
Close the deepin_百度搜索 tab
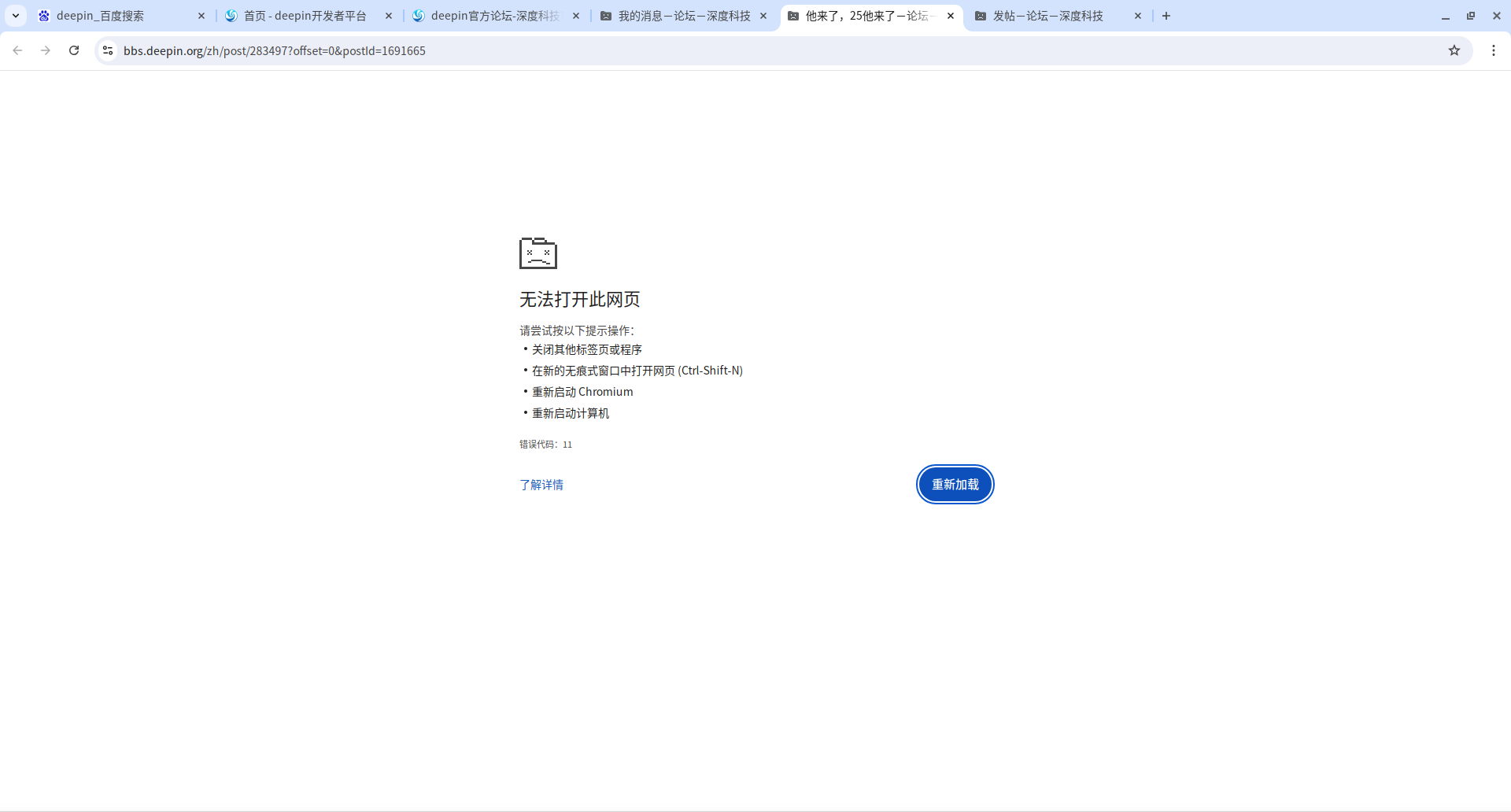coord(201,16)
